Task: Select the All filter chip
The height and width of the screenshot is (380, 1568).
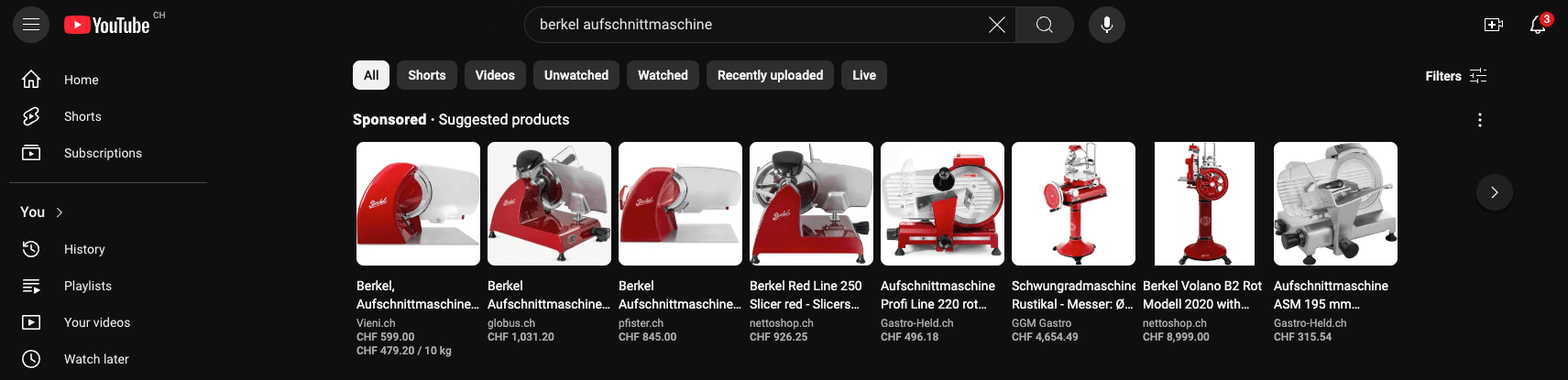Action: point(371,75)
